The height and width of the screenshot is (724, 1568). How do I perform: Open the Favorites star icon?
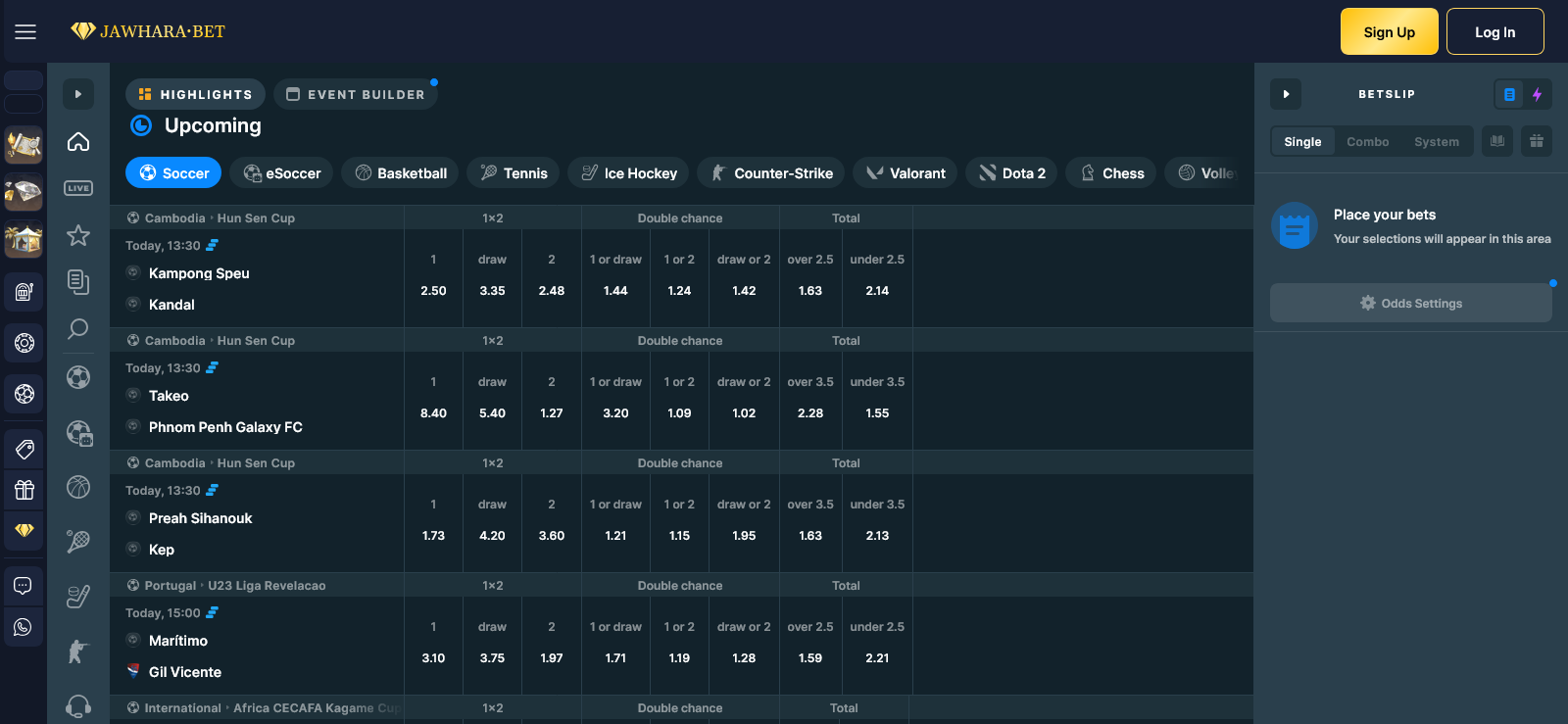tap(78, 235)
